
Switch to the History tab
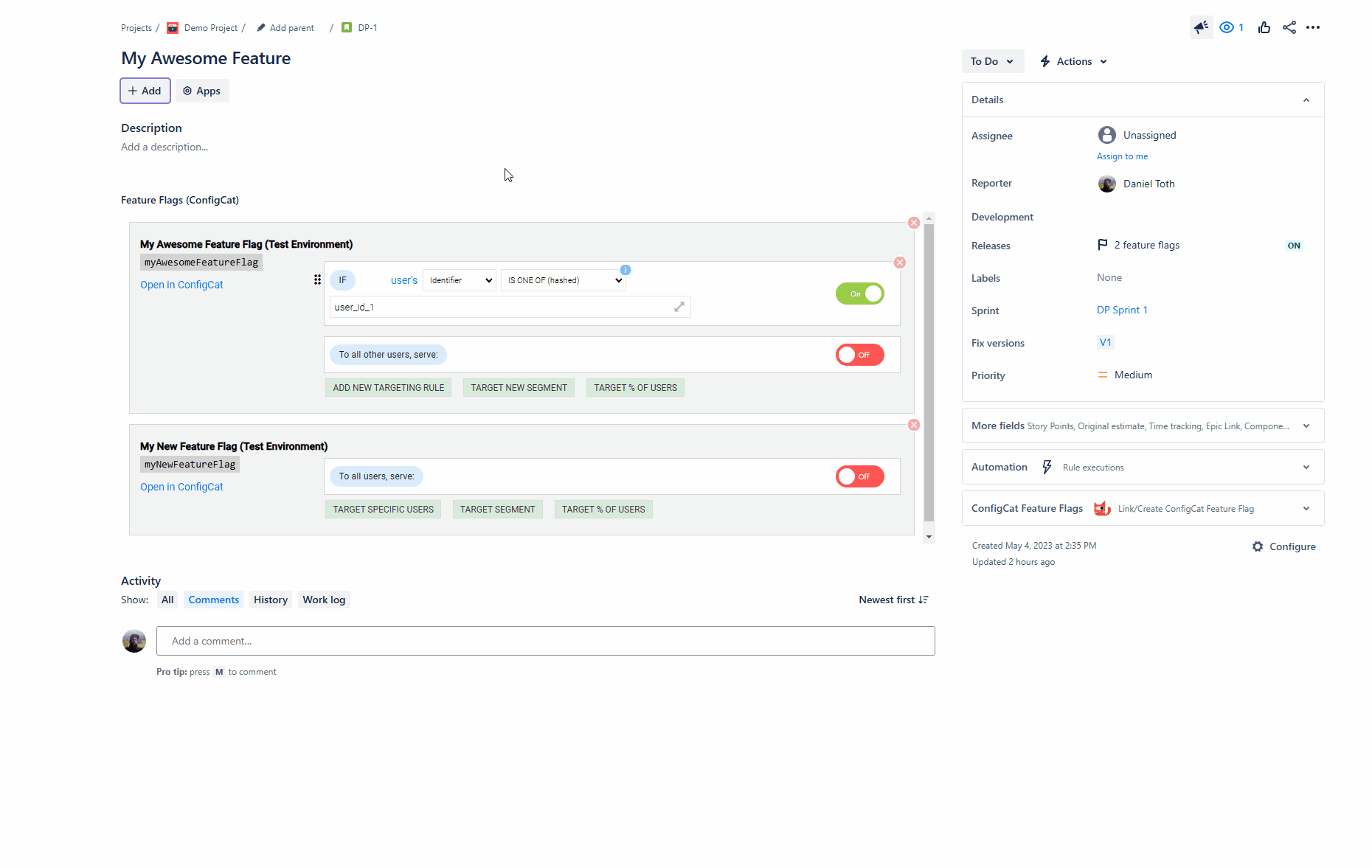tap(270, 600)
